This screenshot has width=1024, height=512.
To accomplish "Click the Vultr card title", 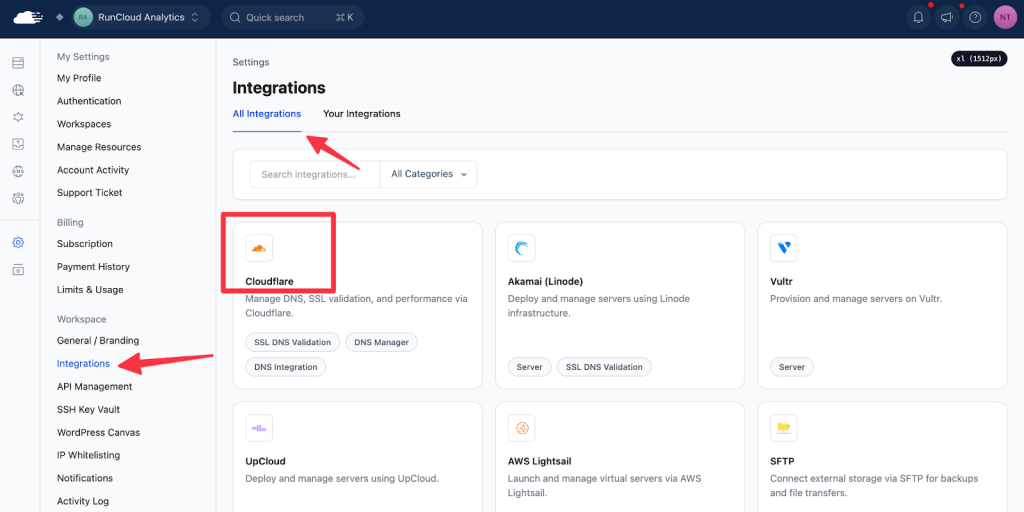I will pos(781,281).
